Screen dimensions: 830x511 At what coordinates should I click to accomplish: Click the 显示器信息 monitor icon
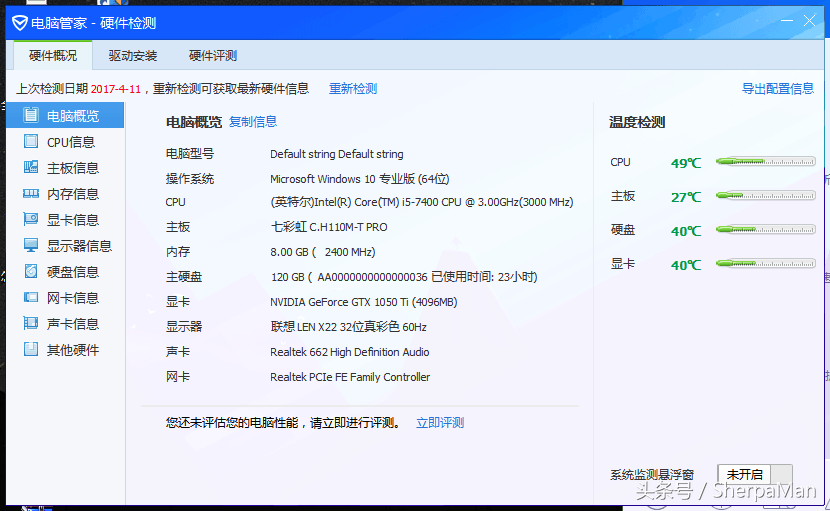click(x=31, y=245)
